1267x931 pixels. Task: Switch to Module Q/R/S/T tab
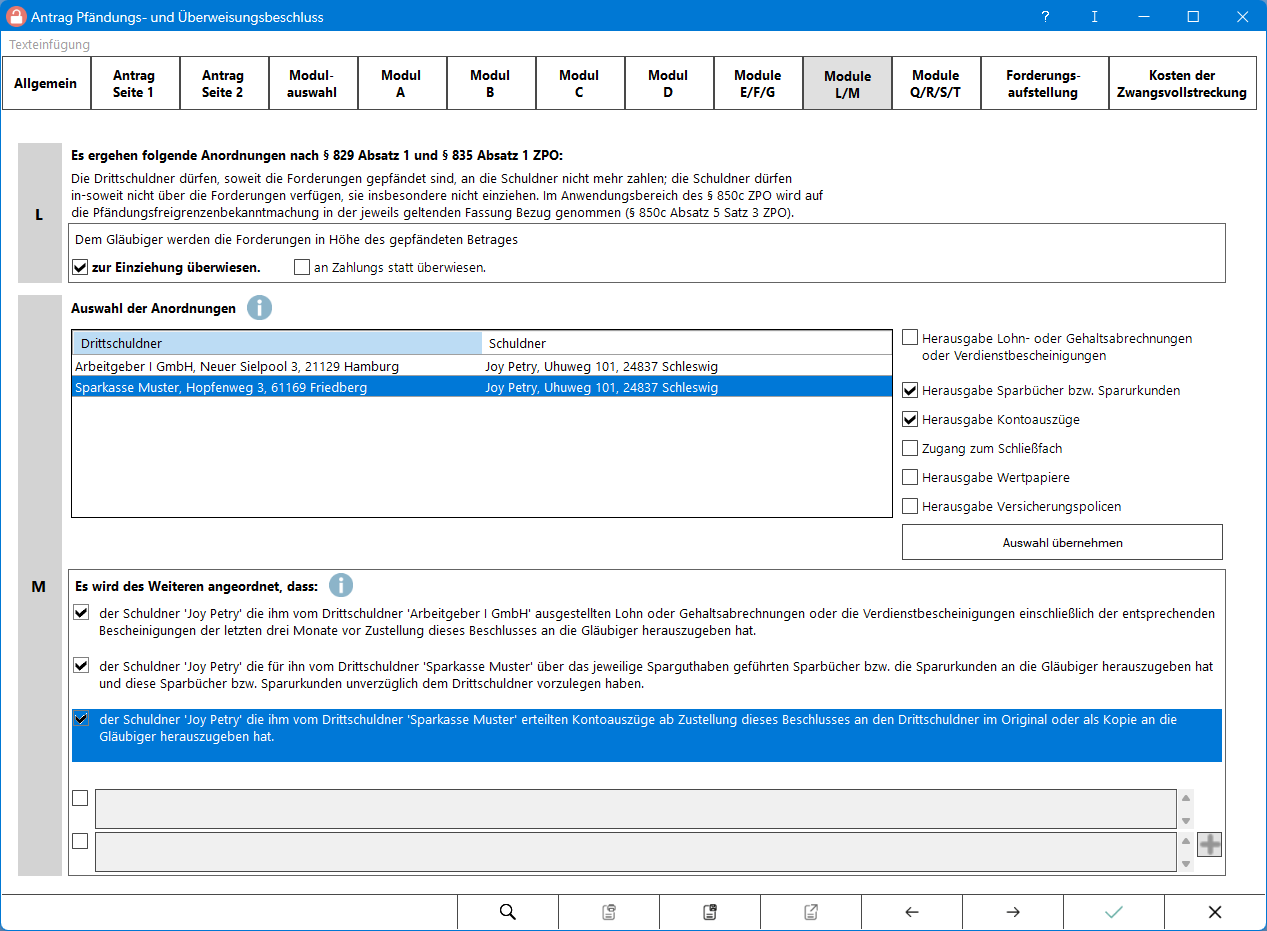[935, 83]
